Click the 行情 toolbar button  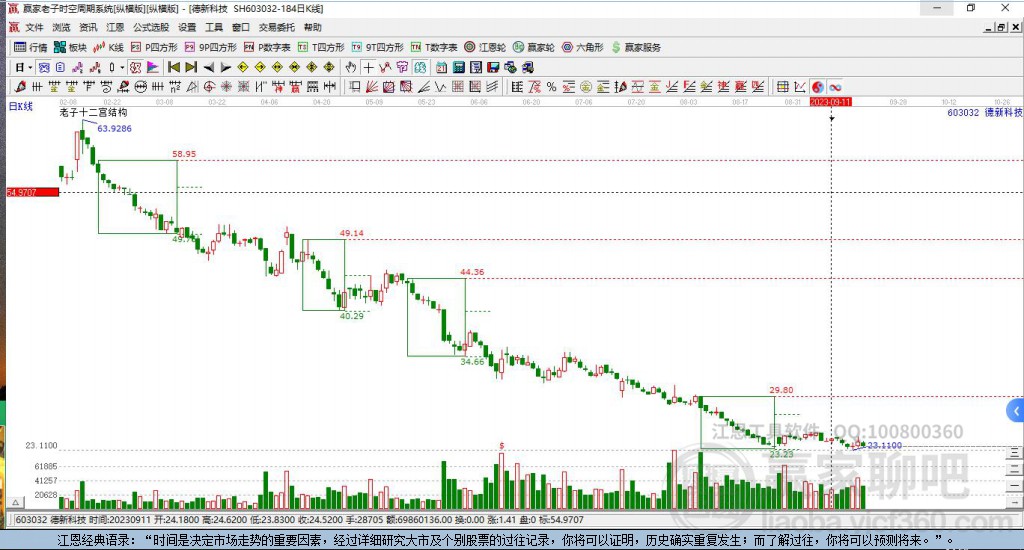(31, 47)
